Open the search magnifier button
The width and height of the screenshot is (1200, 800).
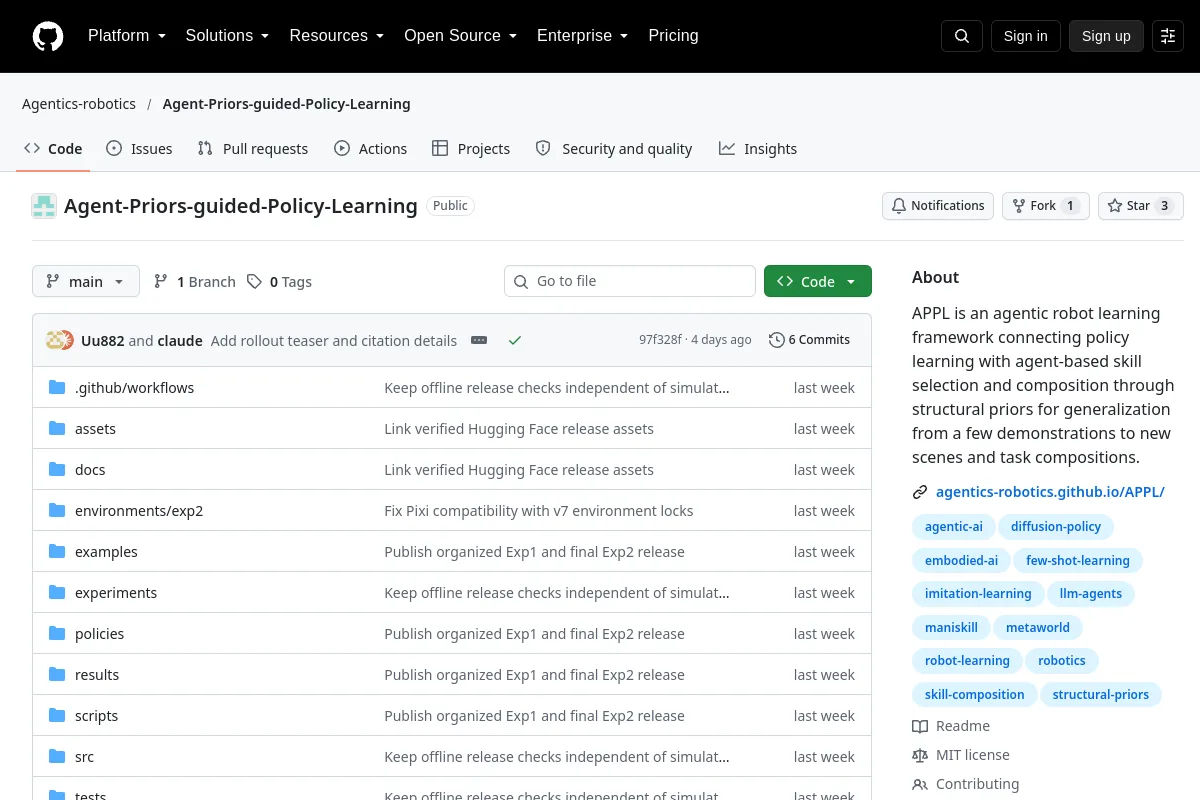coord(962,36)
